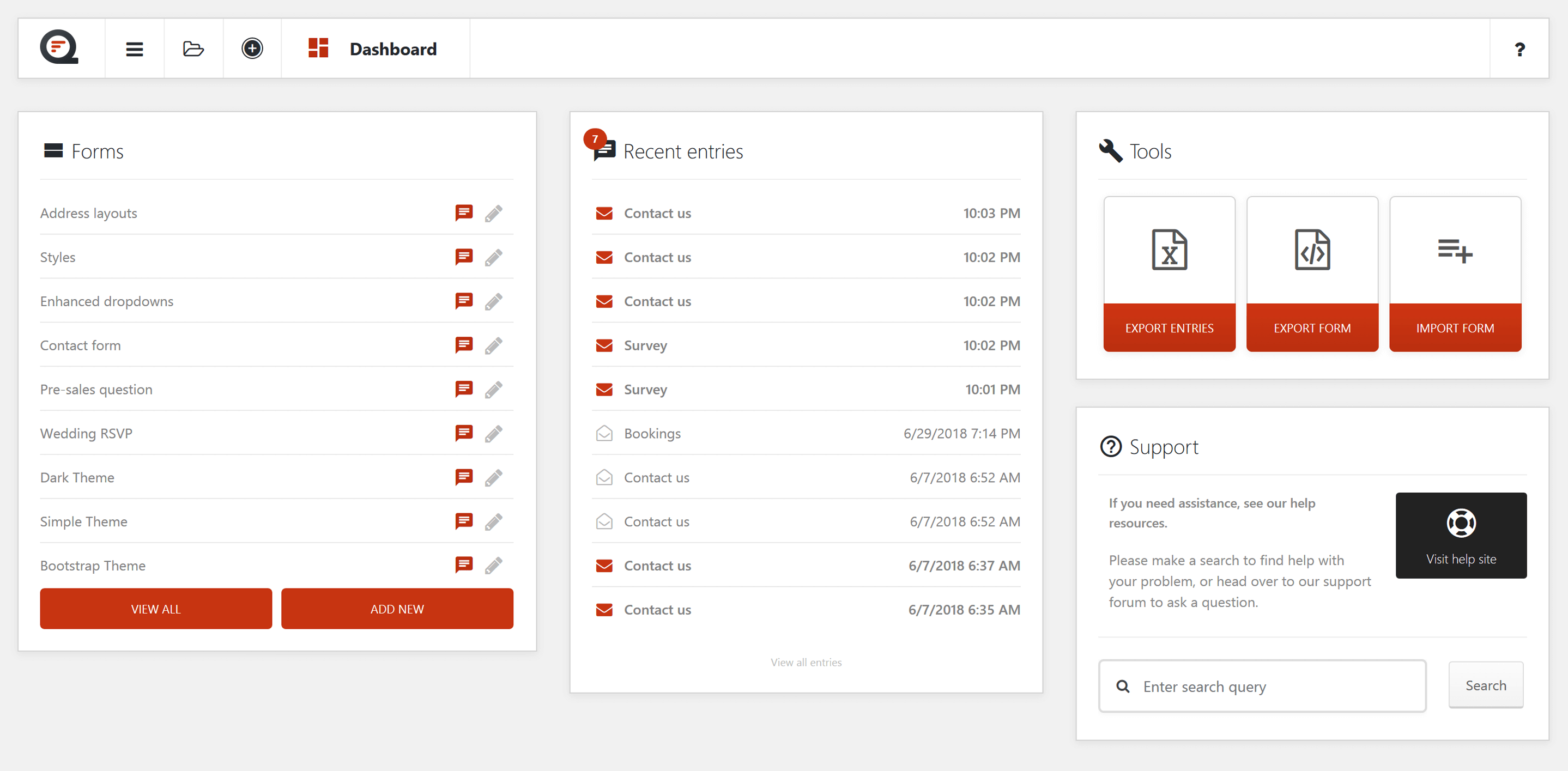This screenshot has width=1568, height=771.
Task: Open the question mark help icon
Action: [1519, 49]
